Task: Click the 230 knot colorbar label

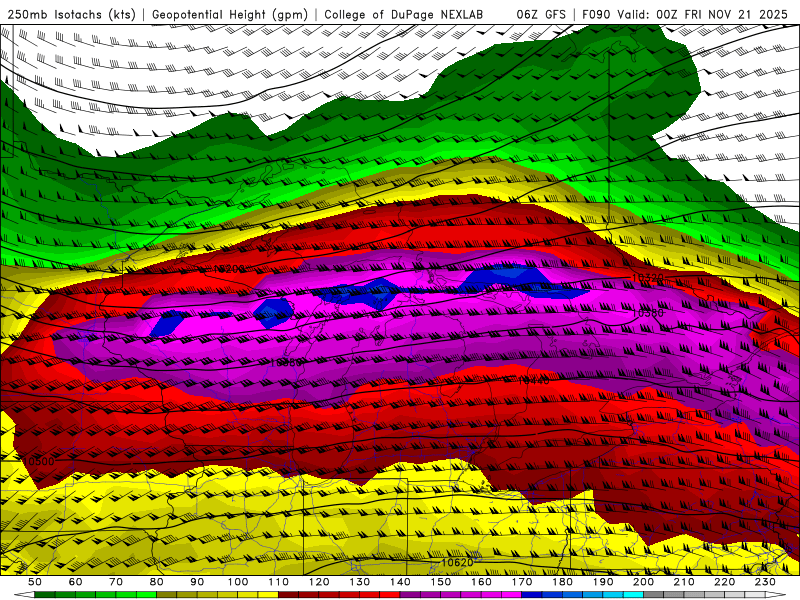Action: click(765, 582)
